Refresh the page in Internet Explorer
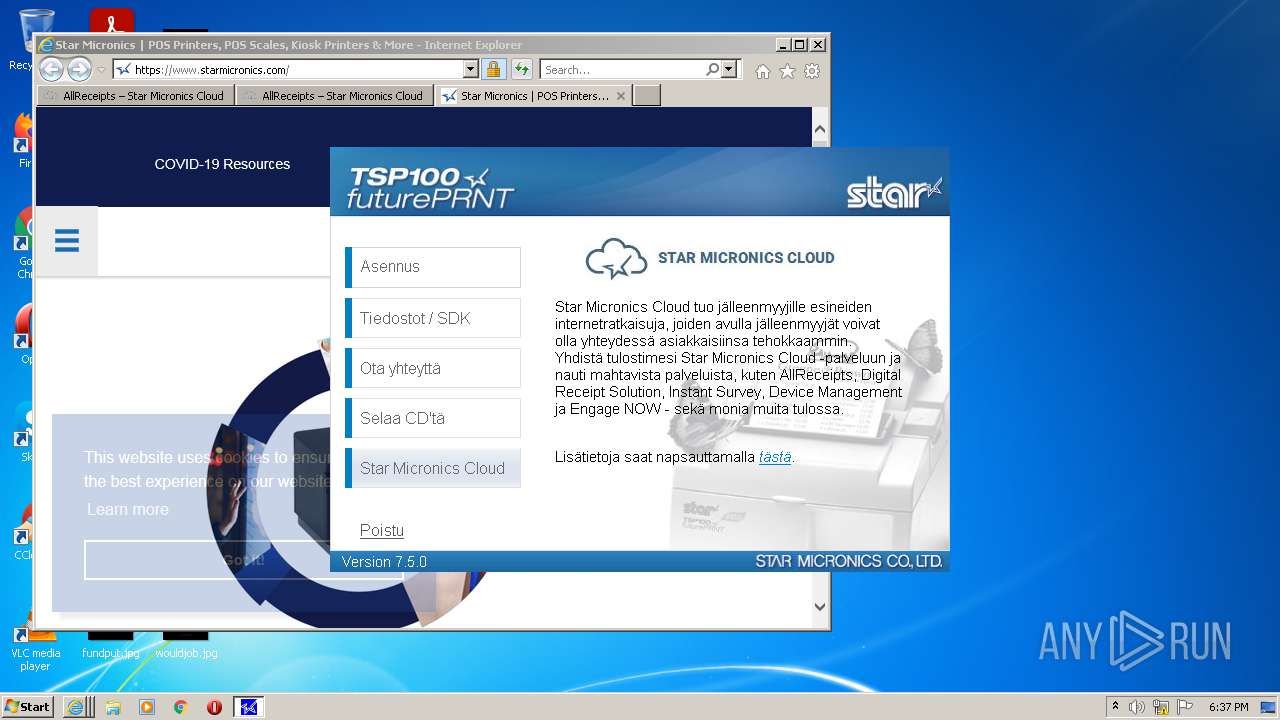Image resolution: width=1280 pixels, height=720 pixels. point(521,70)
